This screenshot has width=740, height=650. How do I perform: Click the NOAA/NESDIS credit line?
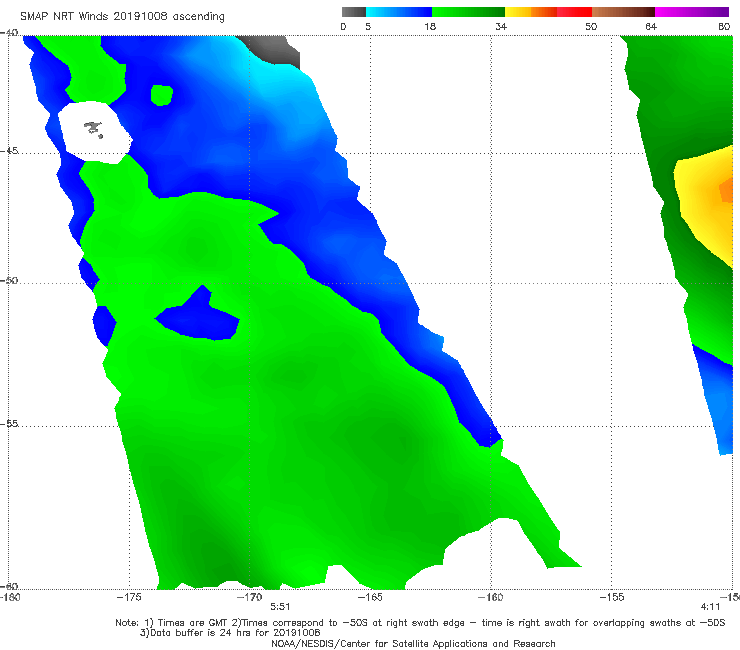point(413,643)
